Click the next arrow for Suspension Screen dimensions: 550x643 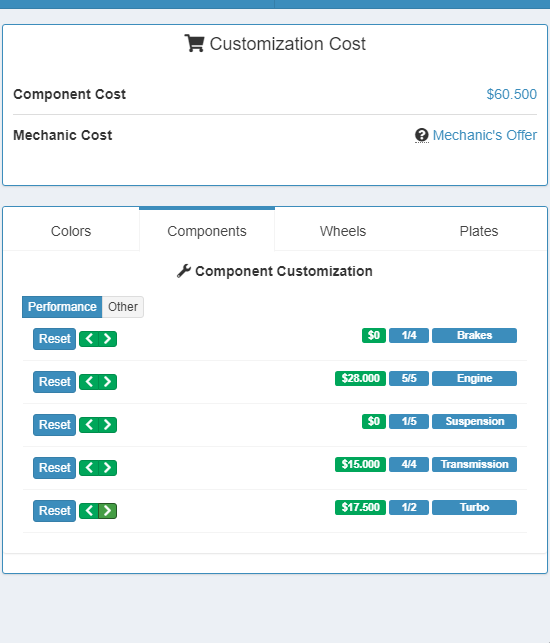pos(107,425)
